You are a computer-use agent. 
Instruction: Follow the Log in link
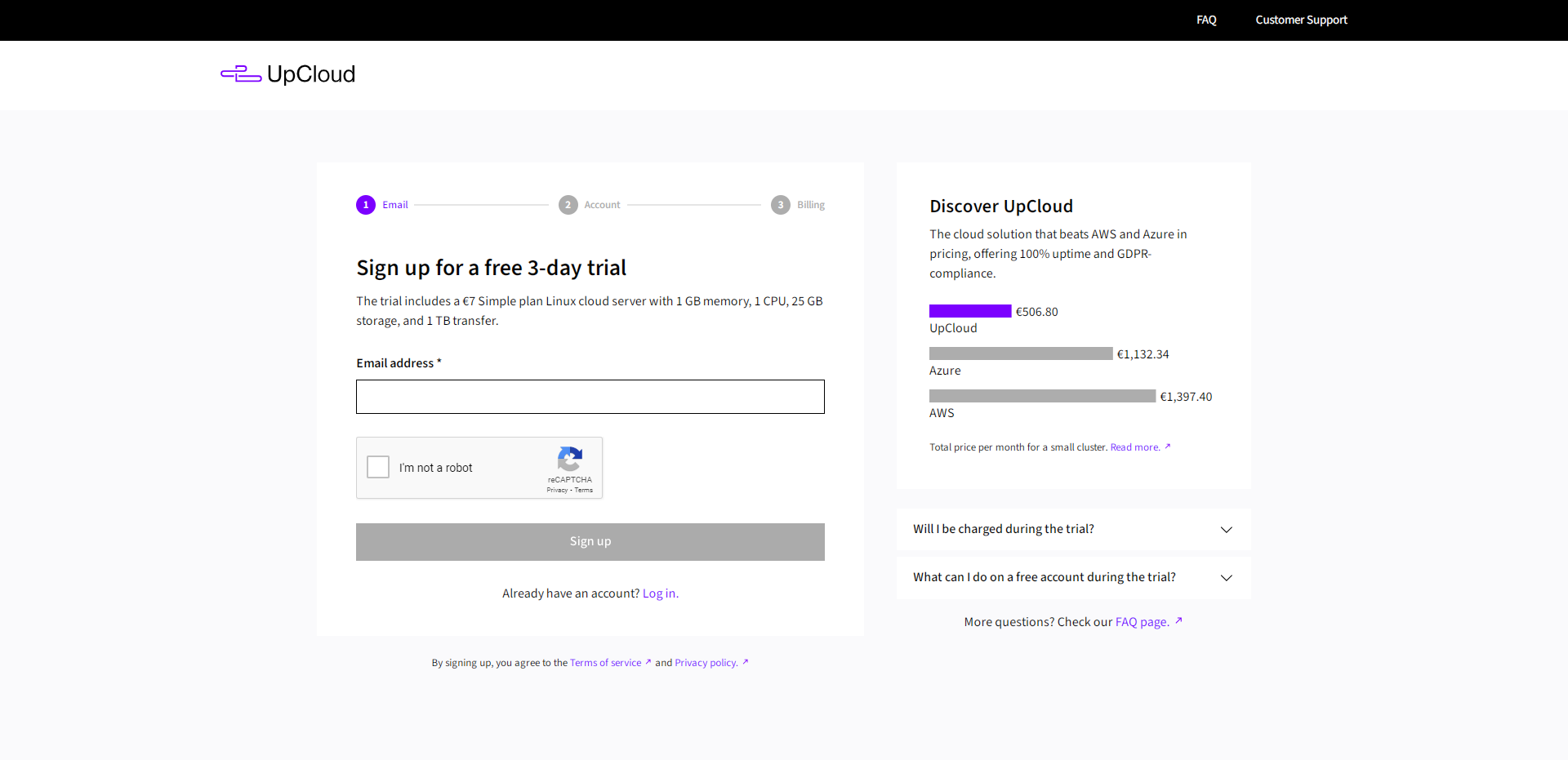tap(659, 593)
